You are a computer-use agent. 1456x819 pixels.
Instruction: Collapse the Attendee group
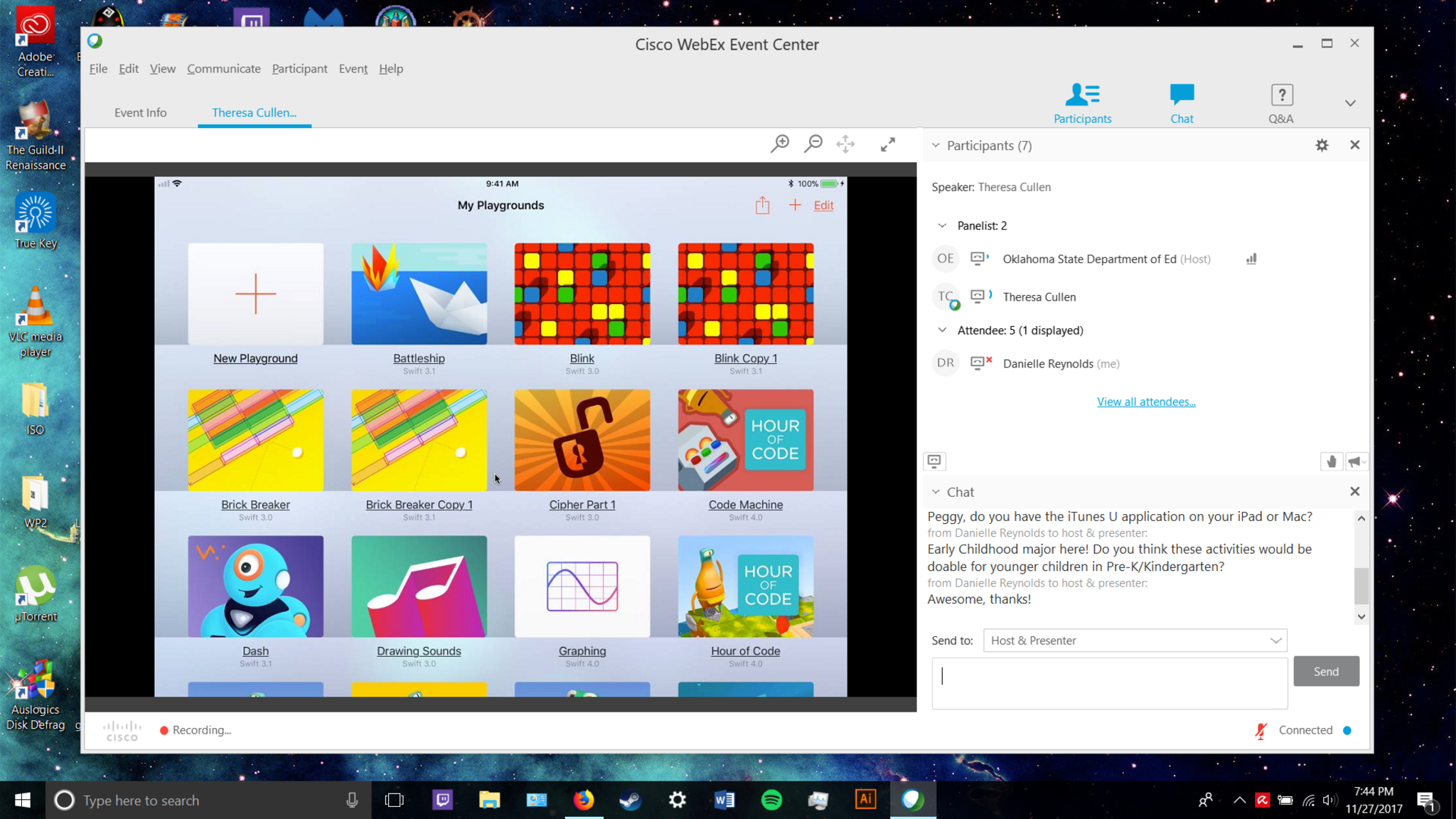(942, 330)
